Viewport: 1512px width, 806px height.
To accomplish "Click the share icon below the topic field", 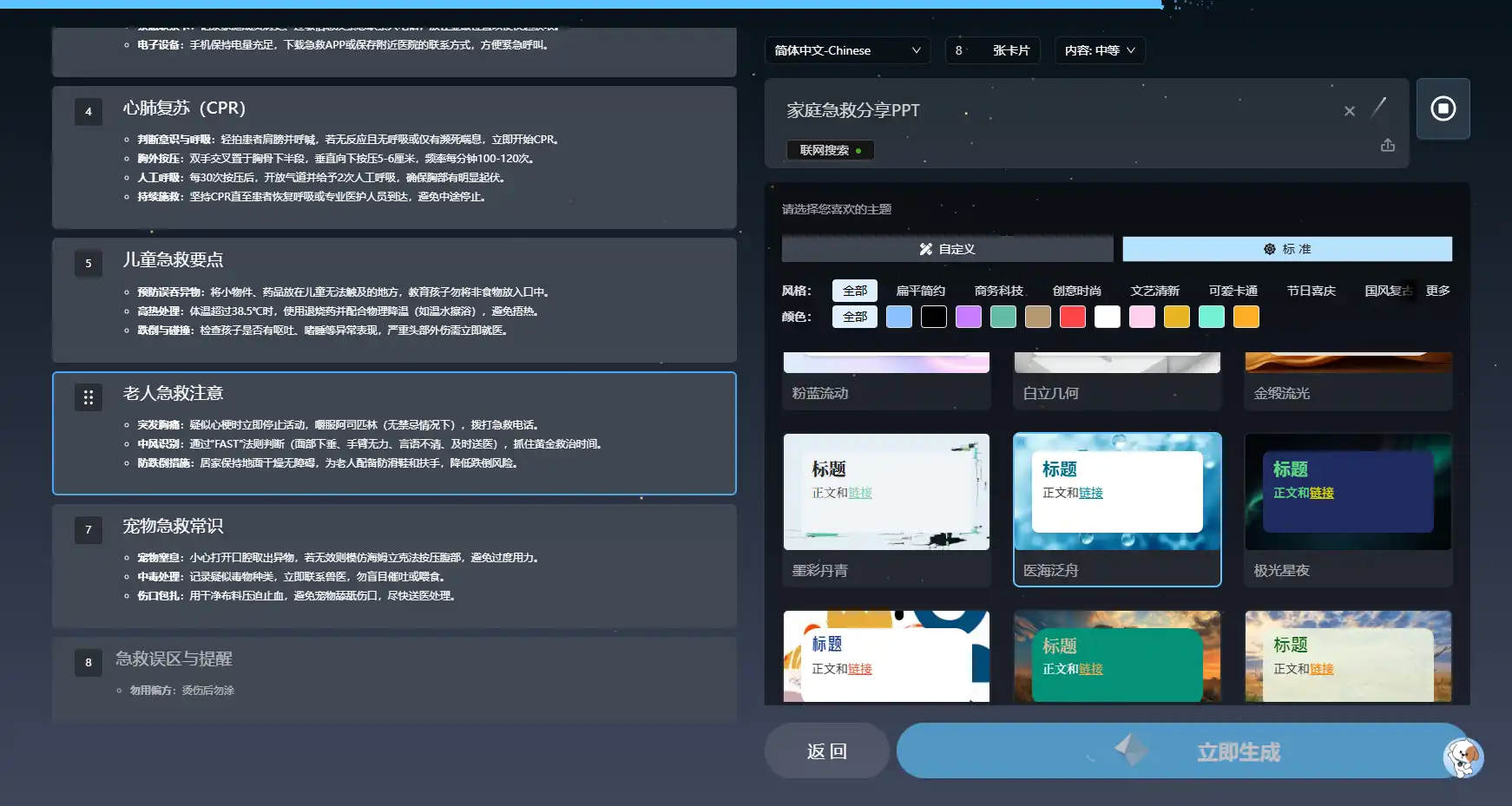I will click(x=1387, y=146).
